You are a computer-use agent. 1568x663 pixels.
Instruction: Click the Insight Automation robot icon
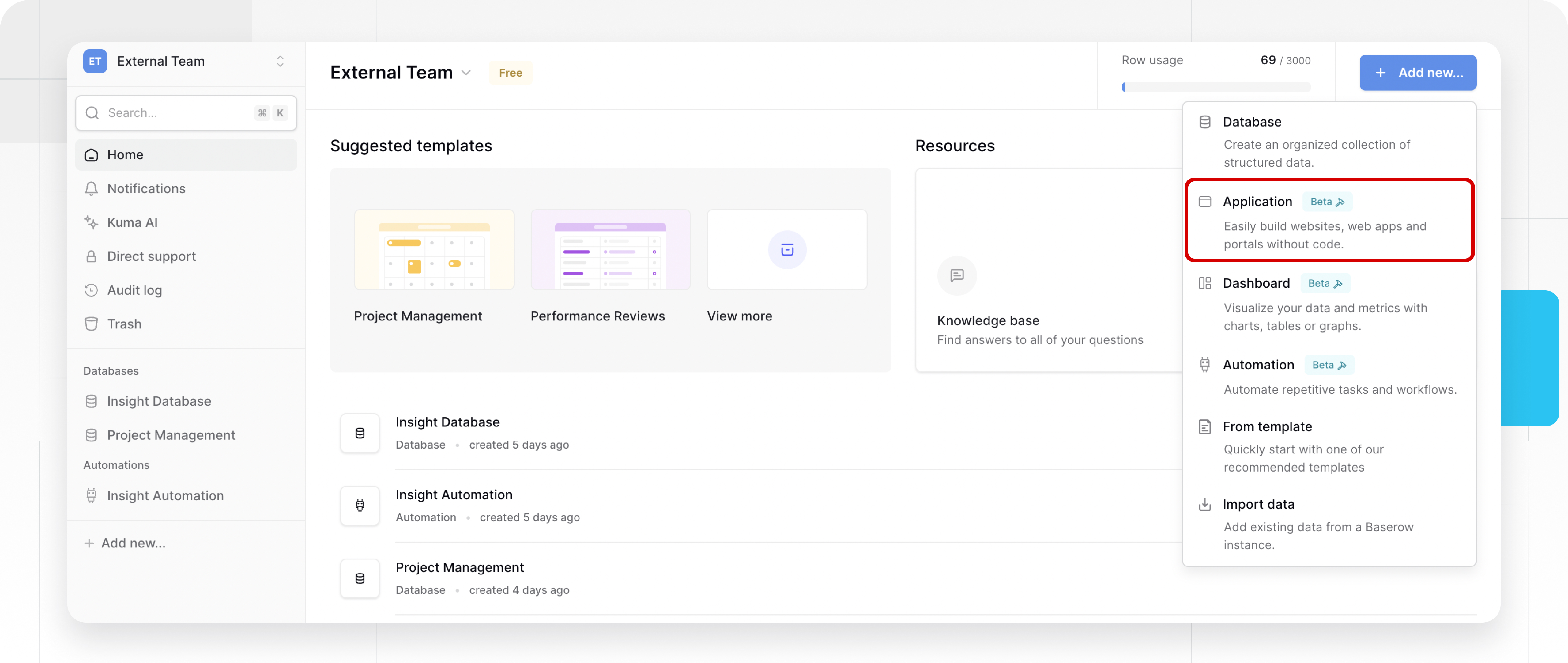coord(91,496)
